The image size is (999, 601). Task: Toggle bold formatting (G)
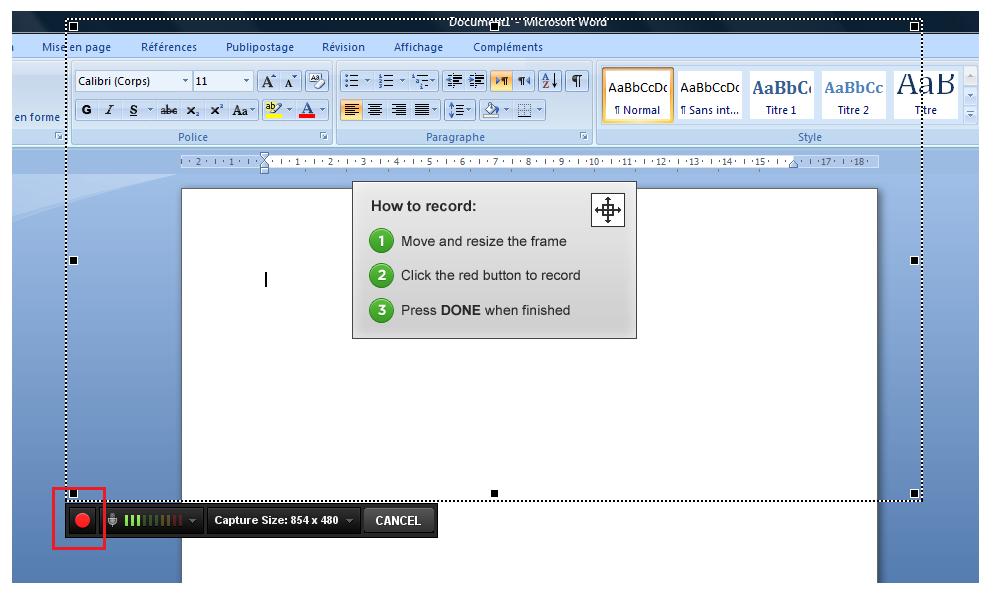[x=87, y=110]
